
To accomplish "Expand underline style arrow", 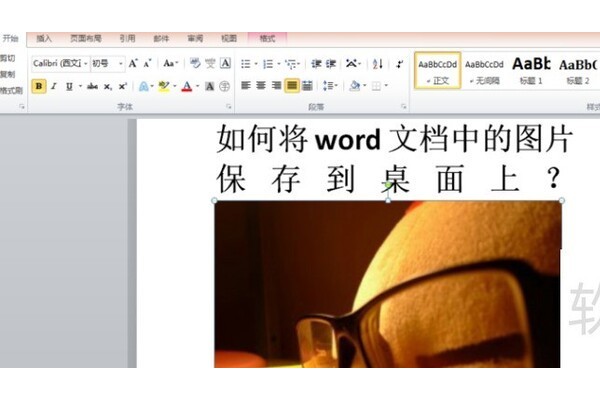I will click(80, 87).
